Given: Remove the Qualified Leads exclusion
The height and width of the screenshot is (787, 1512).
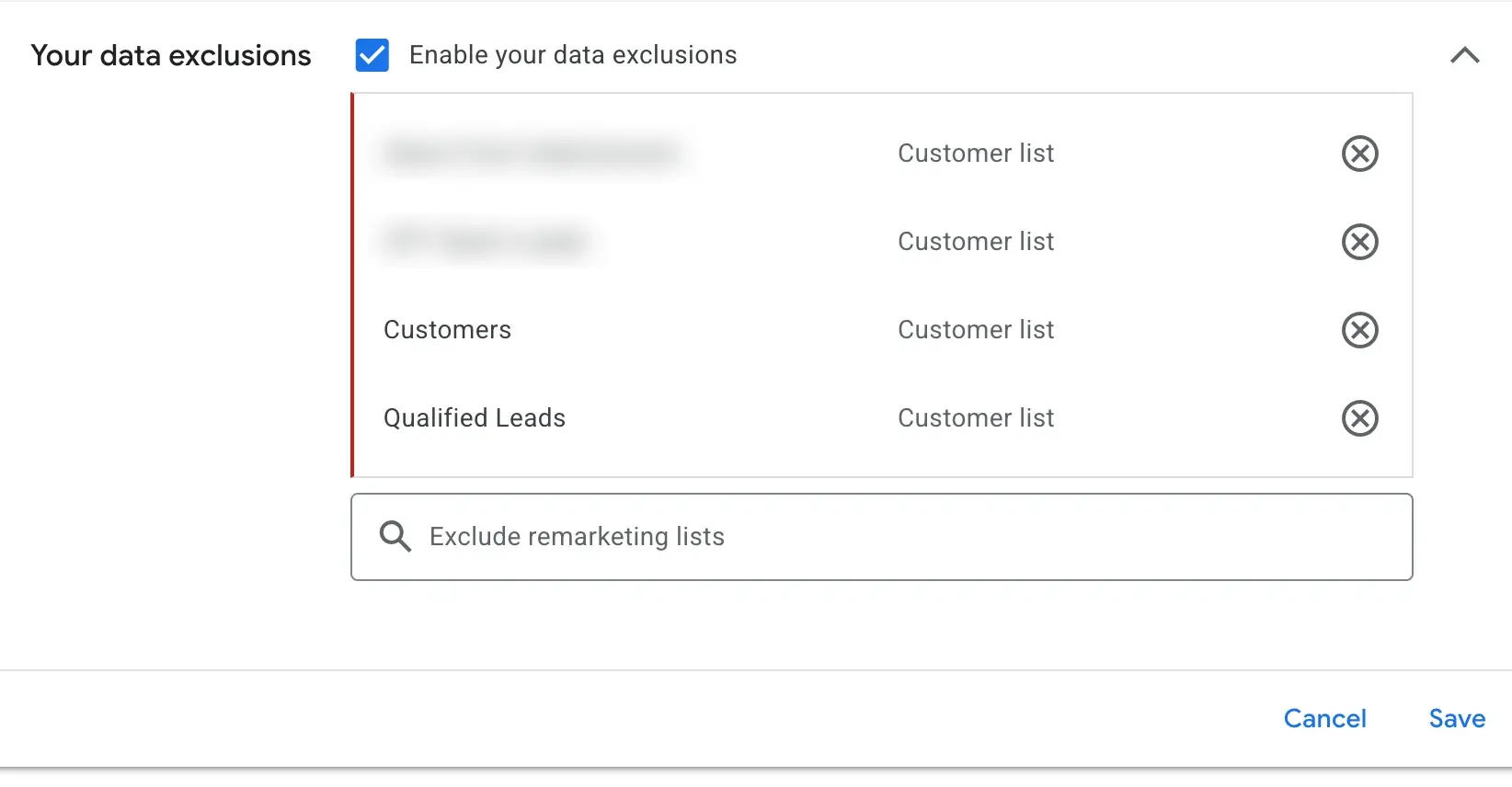Looking at the screenshot, I should [x=1359, y=418].
